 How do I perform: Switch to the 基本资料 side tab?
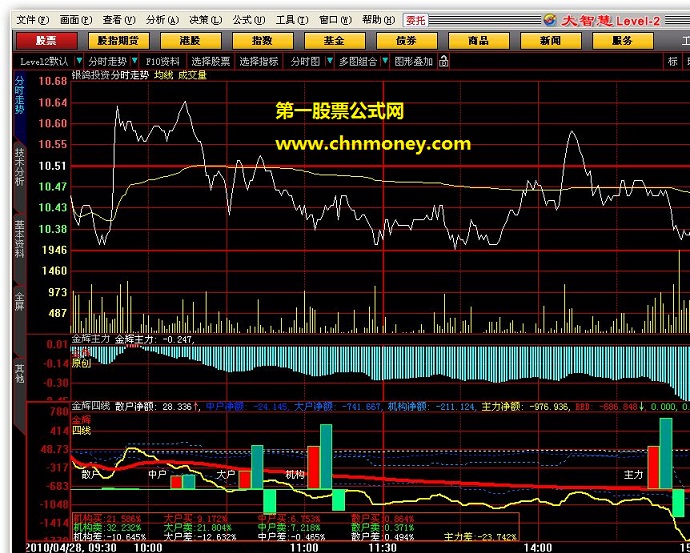20,239
